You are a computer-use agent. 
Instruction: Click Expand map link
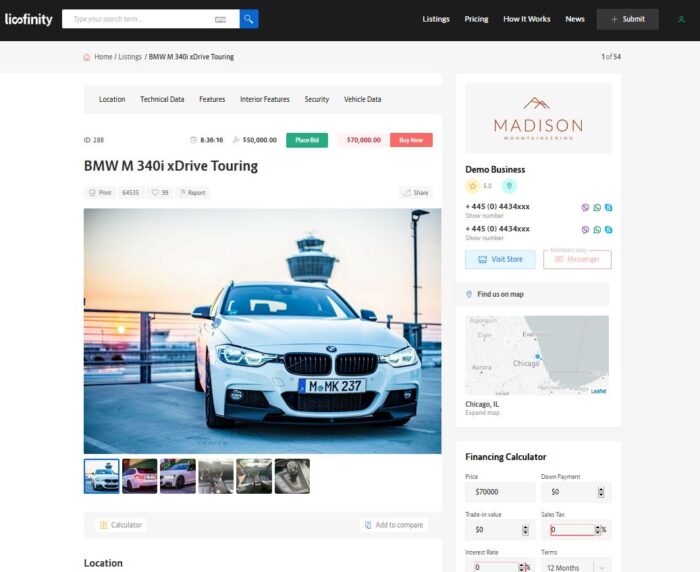tap(482, 413)
